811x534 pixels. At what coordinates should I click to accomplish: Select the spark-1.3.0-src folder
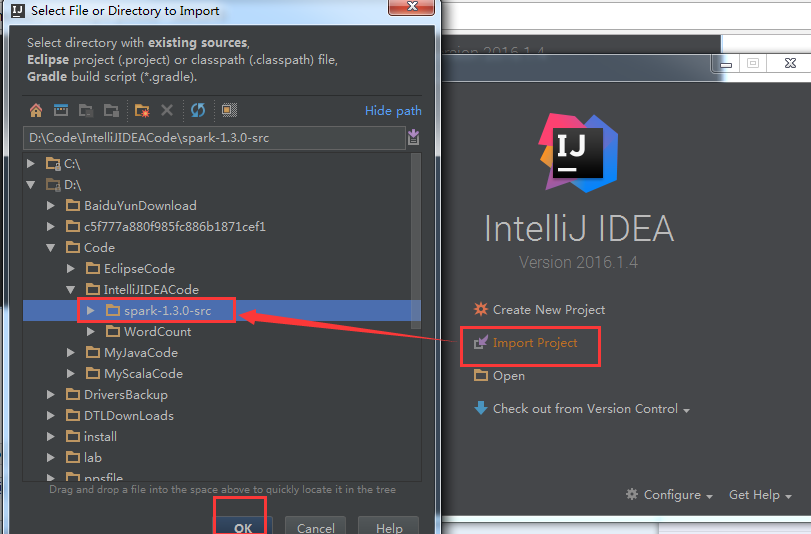158,310
